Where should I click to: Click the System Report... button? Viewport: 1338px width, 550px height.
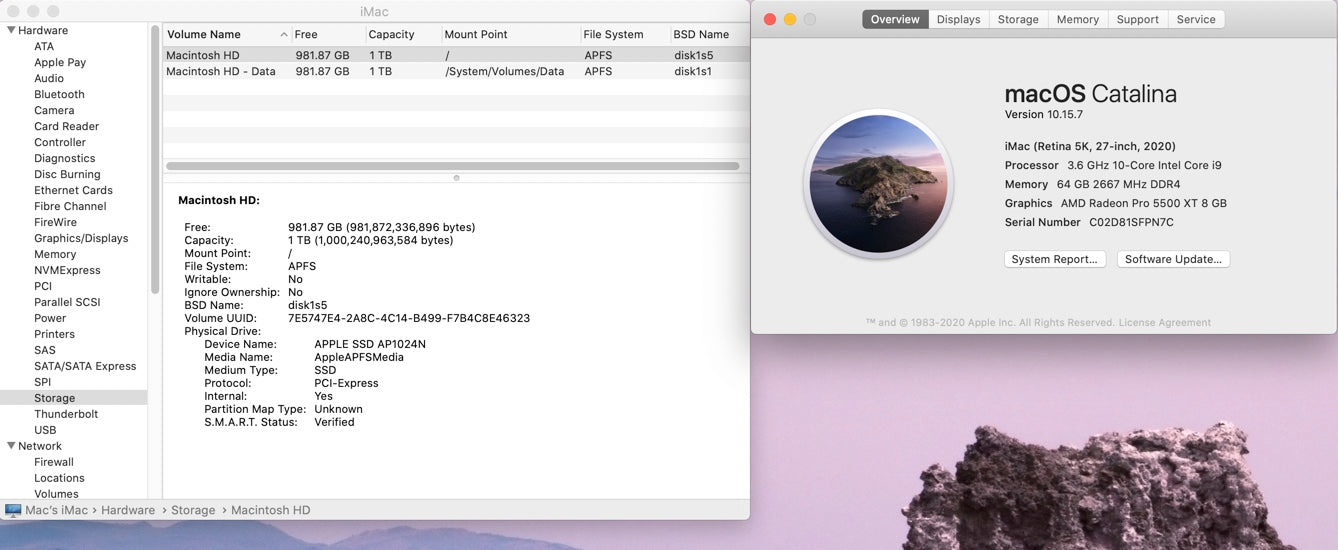(1055, 259)
